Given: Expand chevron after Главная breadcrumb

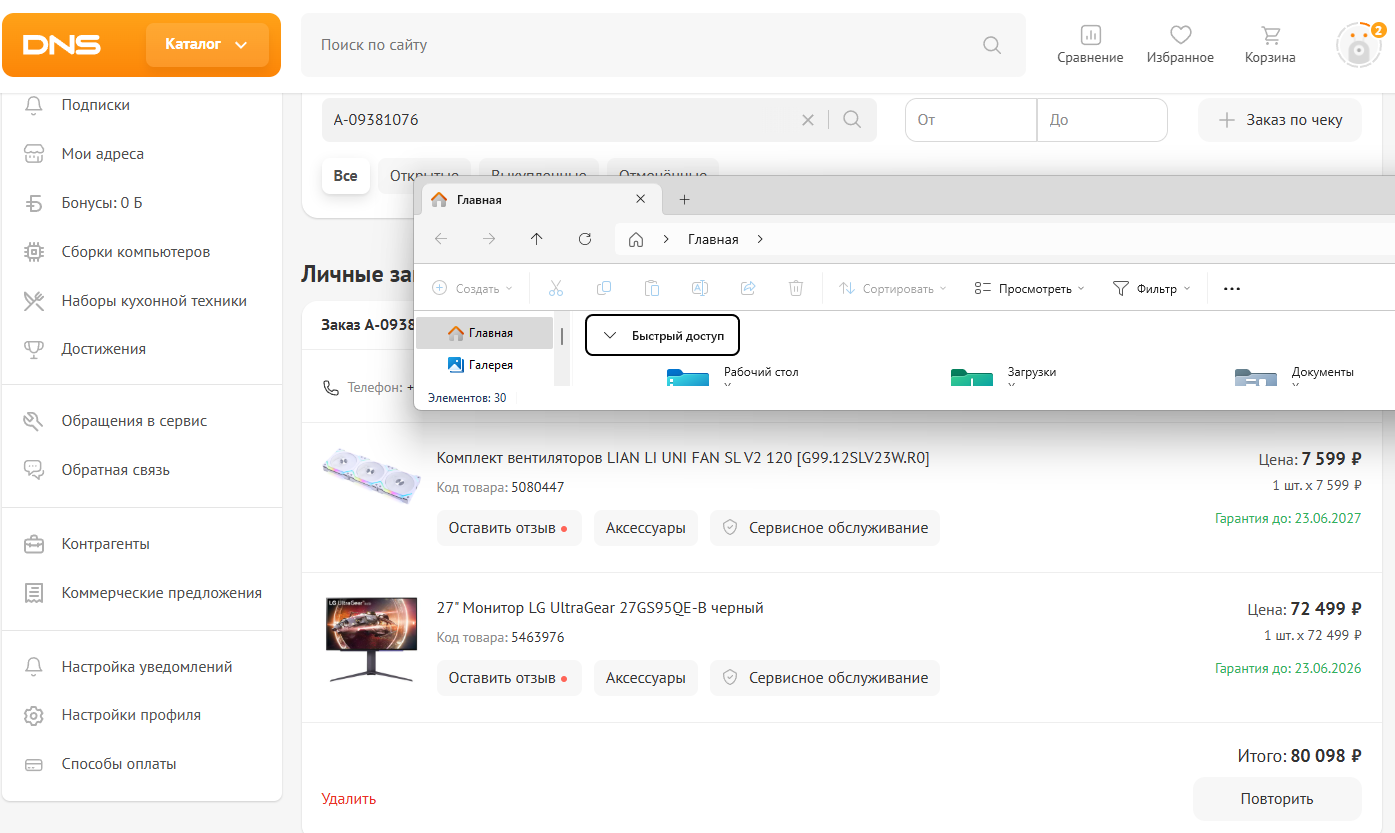Looking at the screenshot, I should (x=760, y=239).
